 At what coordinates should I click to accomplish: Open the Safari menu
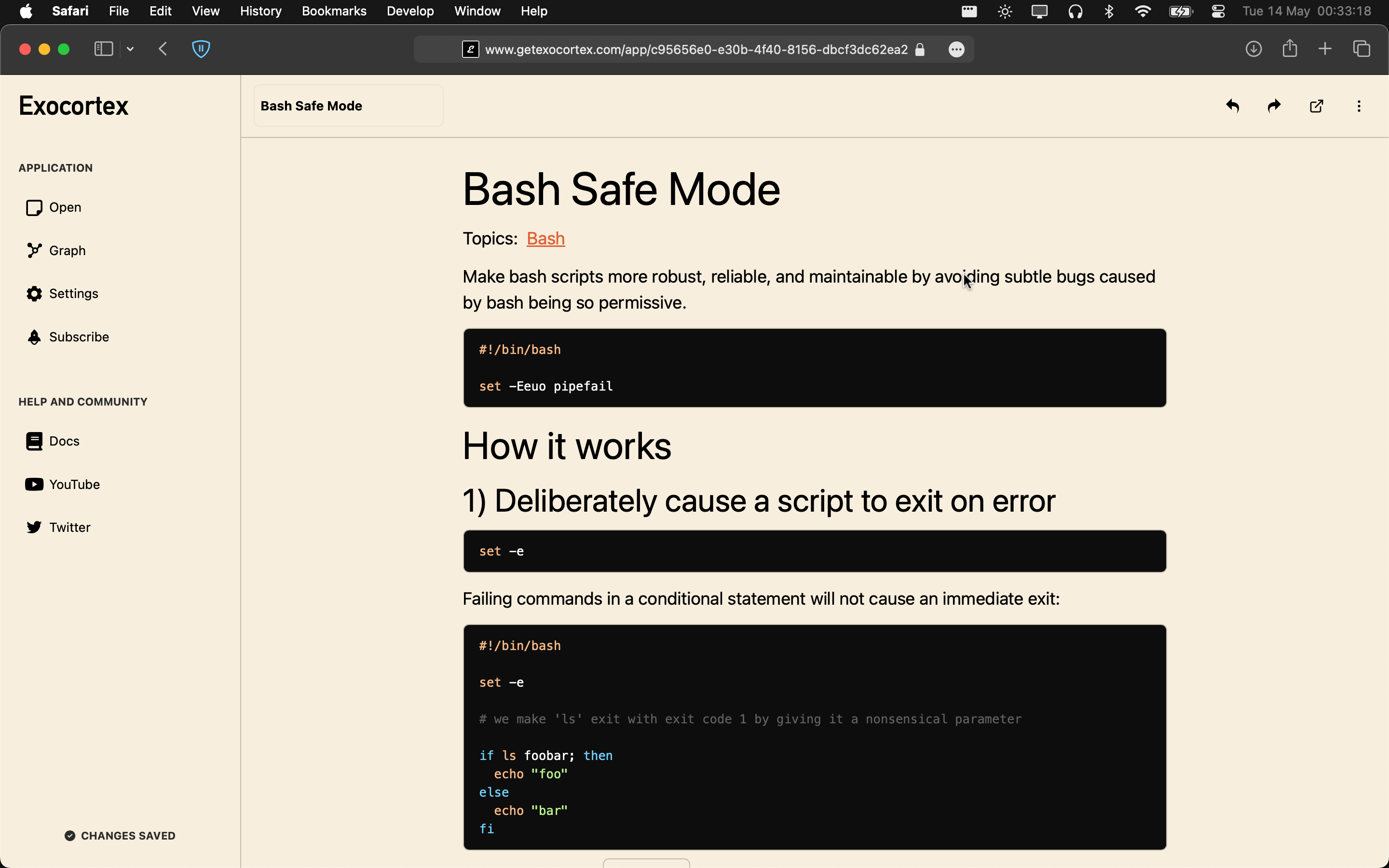point(70,11)
